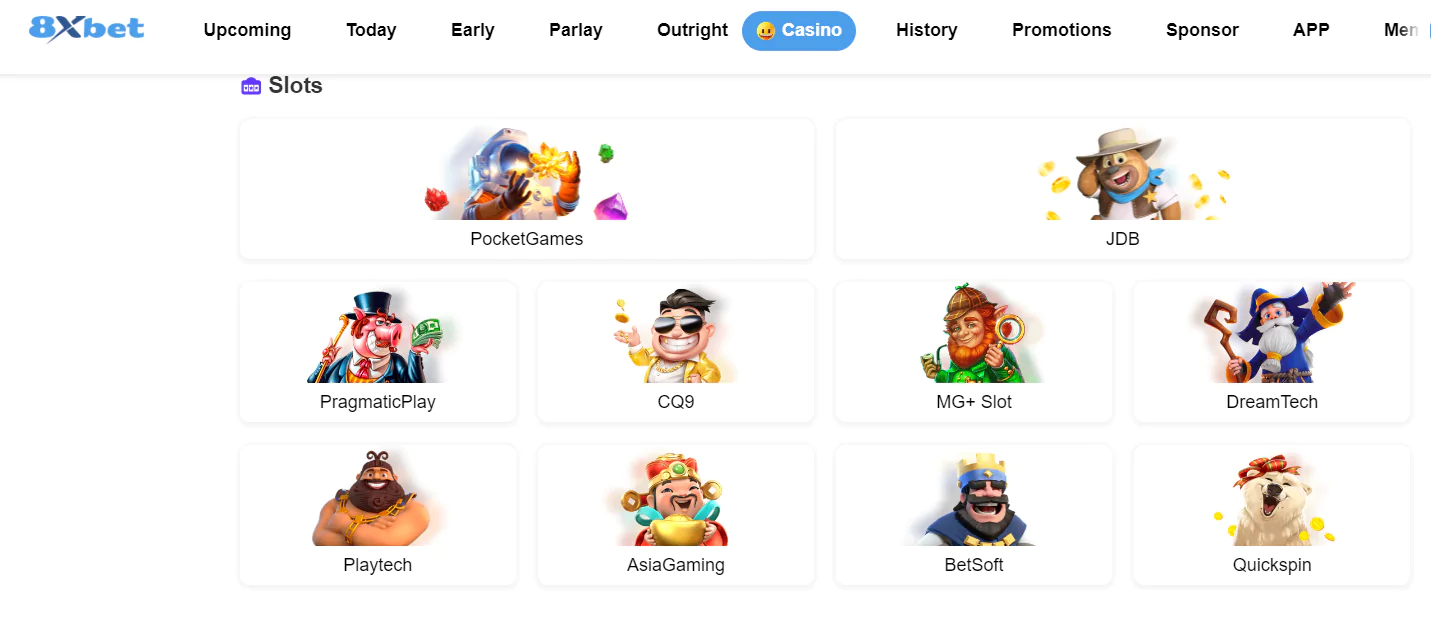
Task: Go to the Today tab
Action: tap(371, 30)
